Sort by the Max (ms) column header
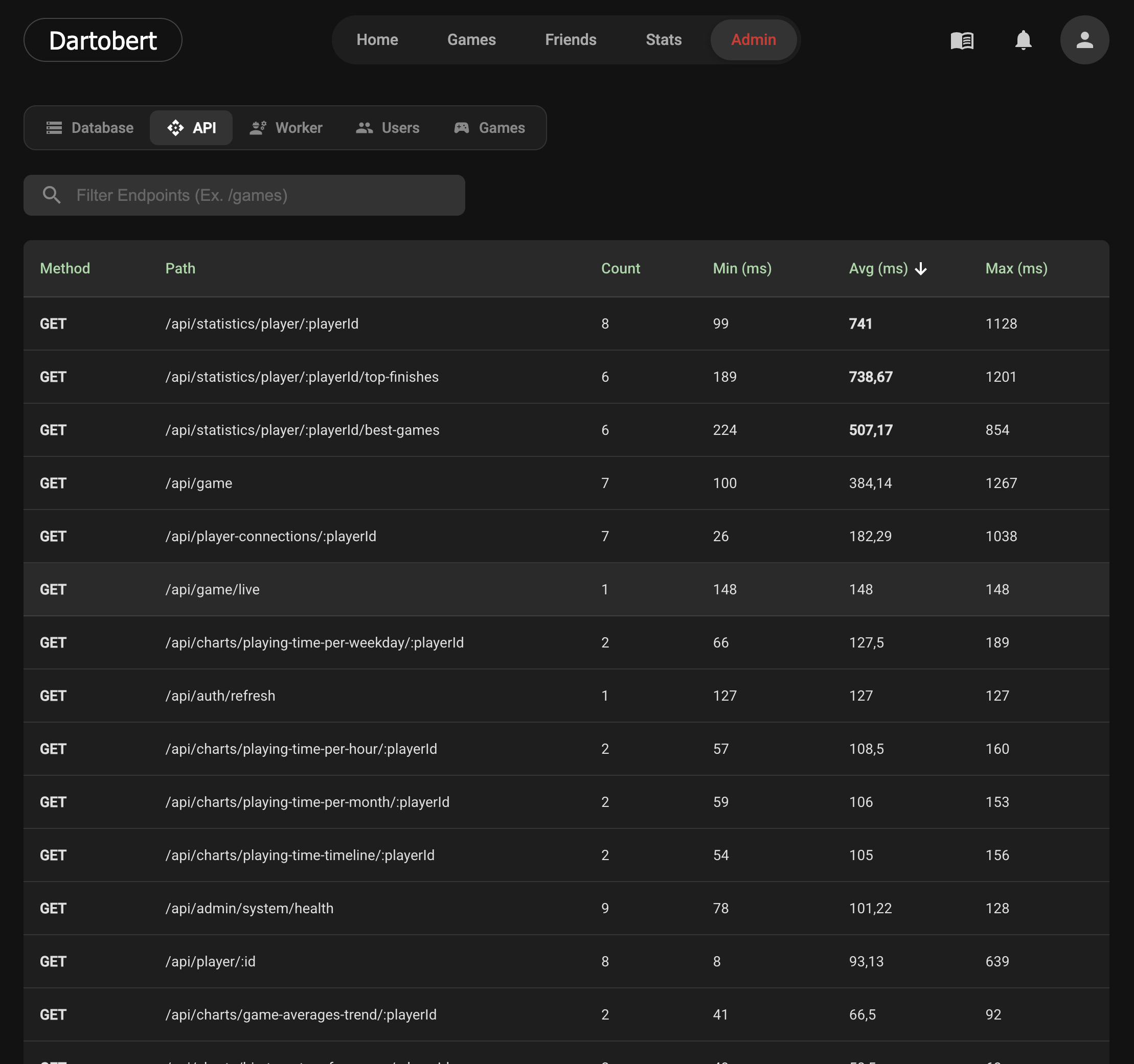The width and height of the screenshot is (1134, 1064). click(x=1015, y=268)
